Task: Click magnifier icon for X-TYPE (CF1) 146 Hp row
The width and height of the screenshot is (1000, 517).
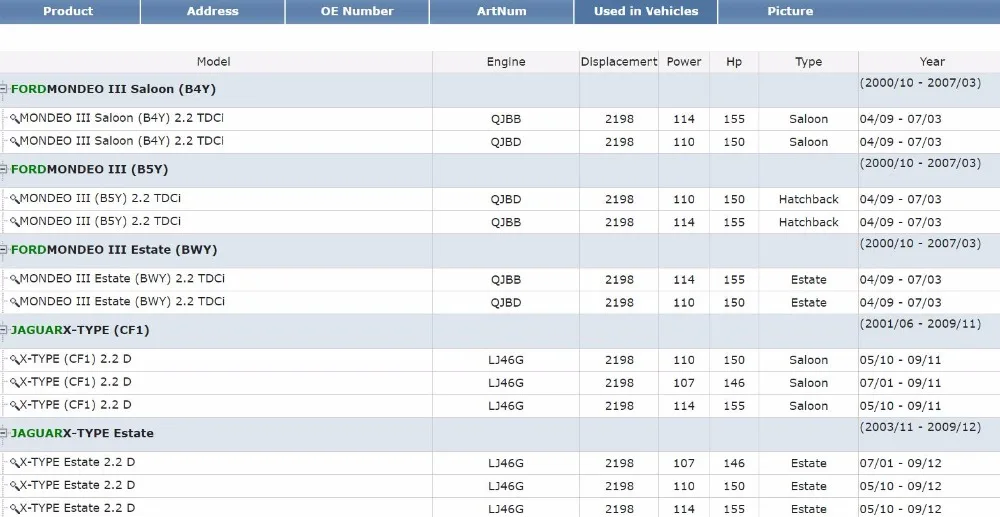Action: pos(15,382)
